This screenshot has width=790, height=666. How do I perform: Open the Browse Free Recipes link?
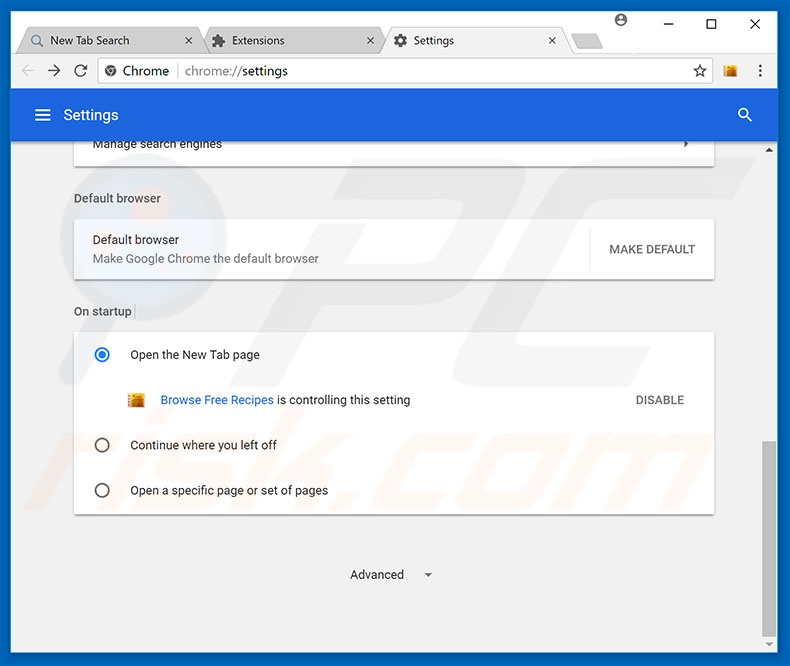(x=217, y=400)
